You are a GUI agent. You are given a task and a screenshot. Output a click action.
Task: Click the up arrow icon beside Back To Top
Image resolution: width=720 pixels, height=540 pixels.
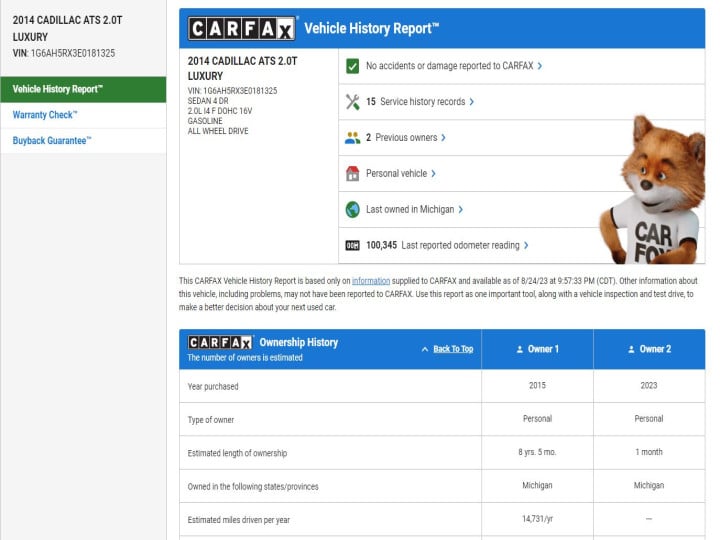(425, 349)
